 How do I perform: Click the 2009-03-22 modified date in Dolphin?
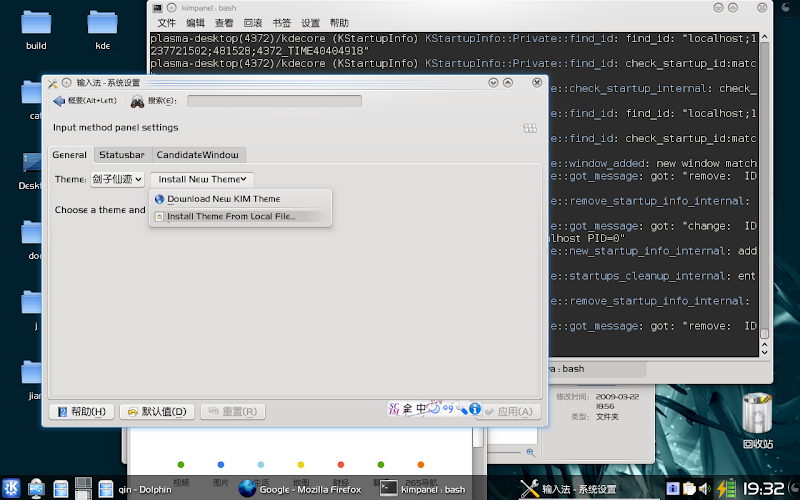point(617,401)
